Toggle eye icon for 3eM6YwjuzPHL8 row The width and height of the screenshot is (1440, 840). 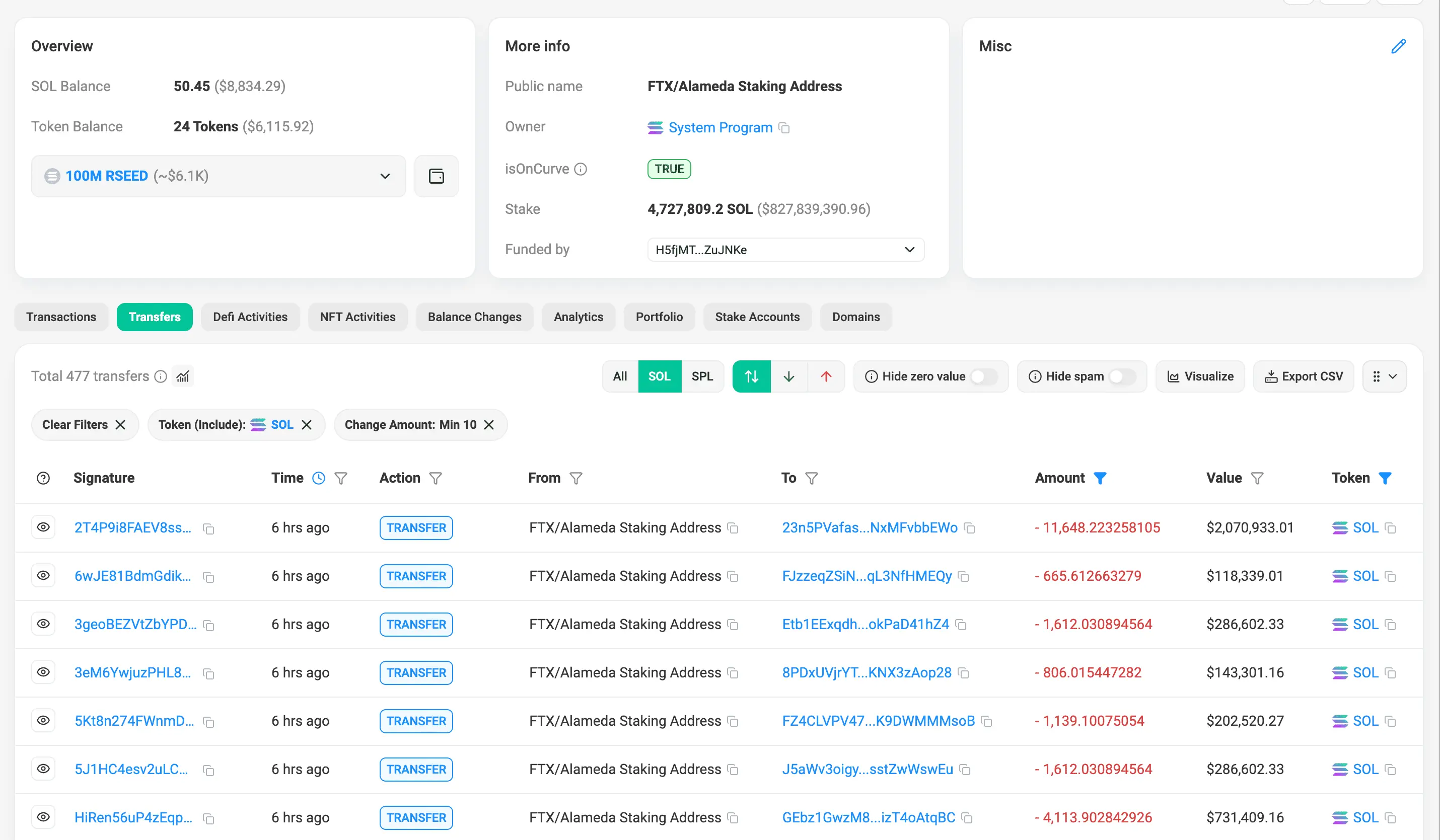pyautogui.click(x=43, y=672)
